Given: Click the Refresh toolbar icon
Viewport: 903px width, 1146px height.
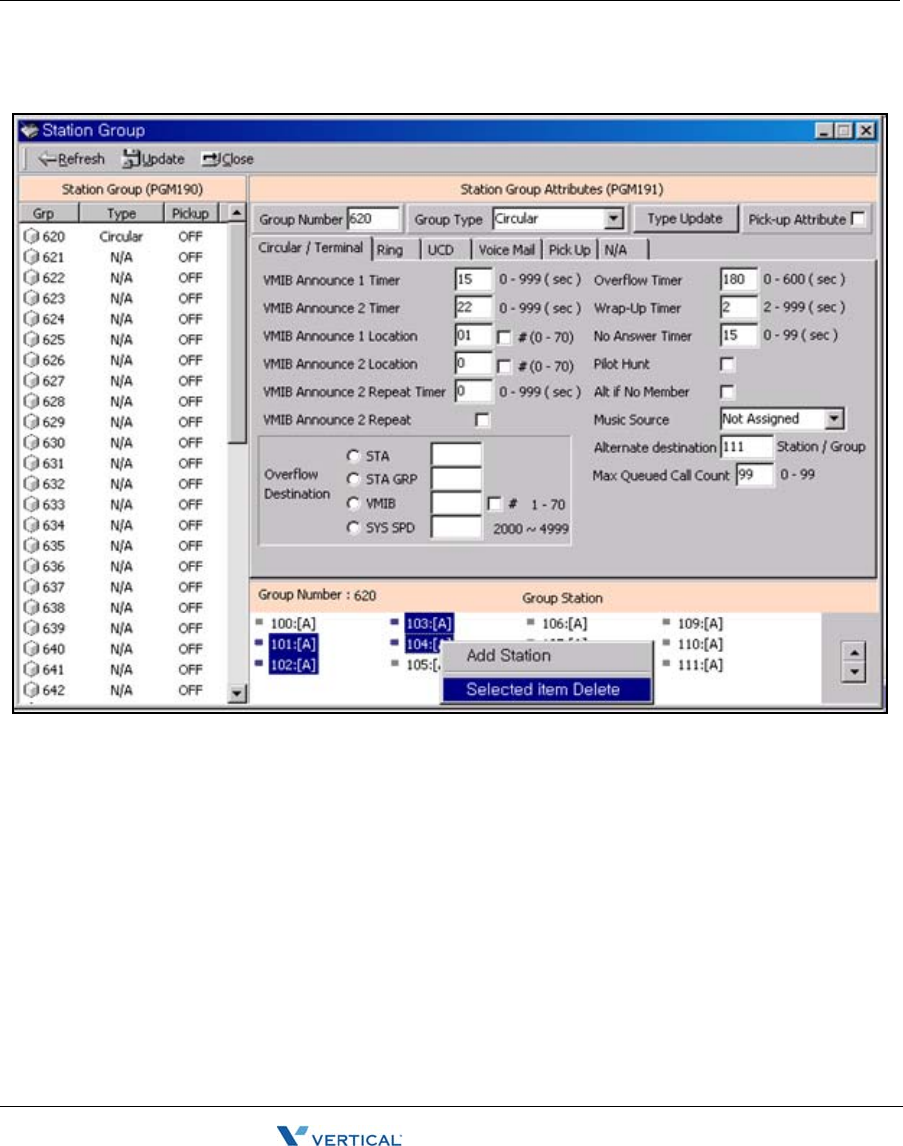Looking at the screenshot, I should [47, 159].
